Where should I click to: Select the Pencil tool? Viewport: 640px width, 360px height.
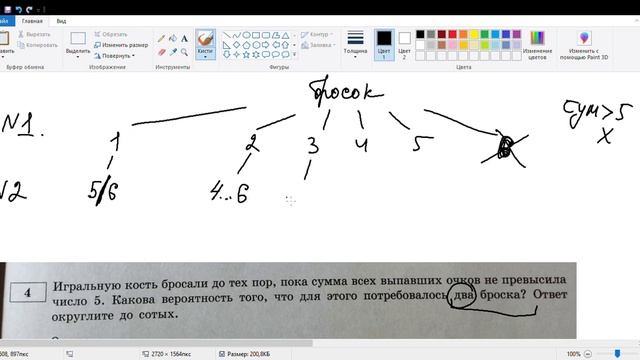tap(162, 38)
